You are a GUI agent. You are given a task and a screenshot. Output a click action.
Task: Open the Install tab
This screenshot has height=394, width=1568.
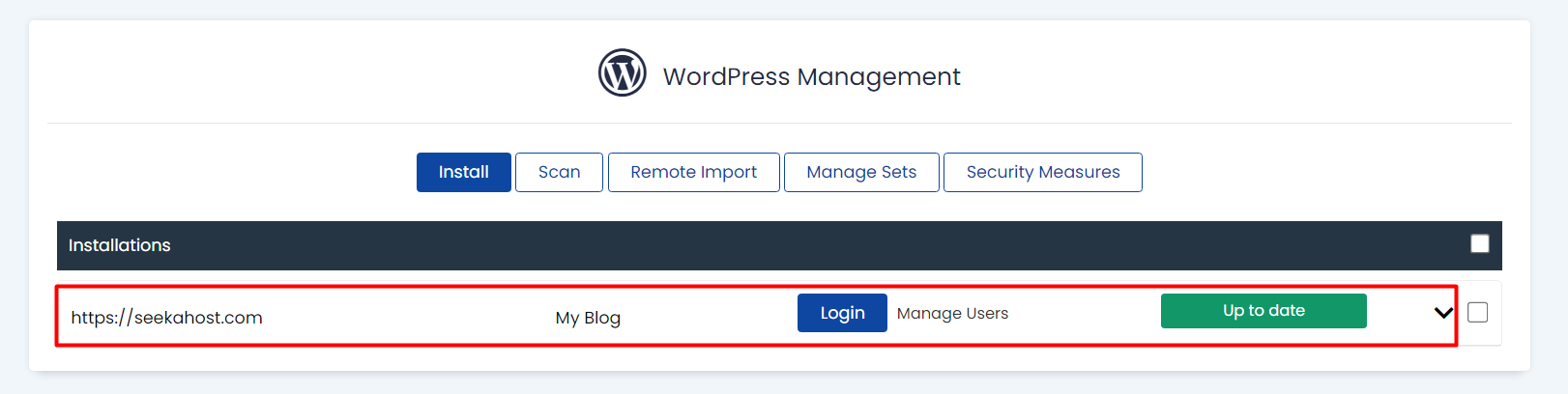point(463,172)
